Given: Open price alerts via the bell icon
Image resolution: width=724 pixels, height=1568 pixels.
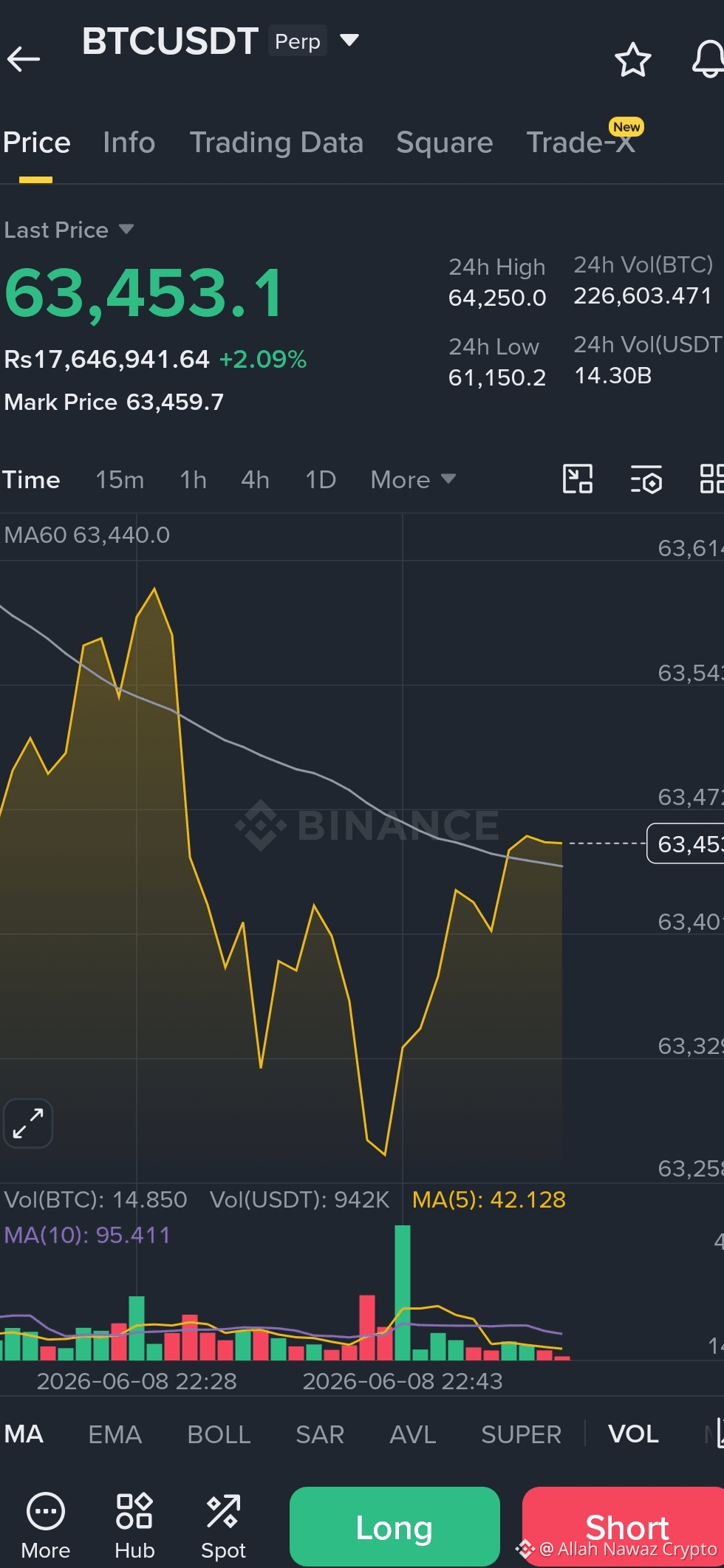Looking at the screenshot, I should click(x=708, y=60).
